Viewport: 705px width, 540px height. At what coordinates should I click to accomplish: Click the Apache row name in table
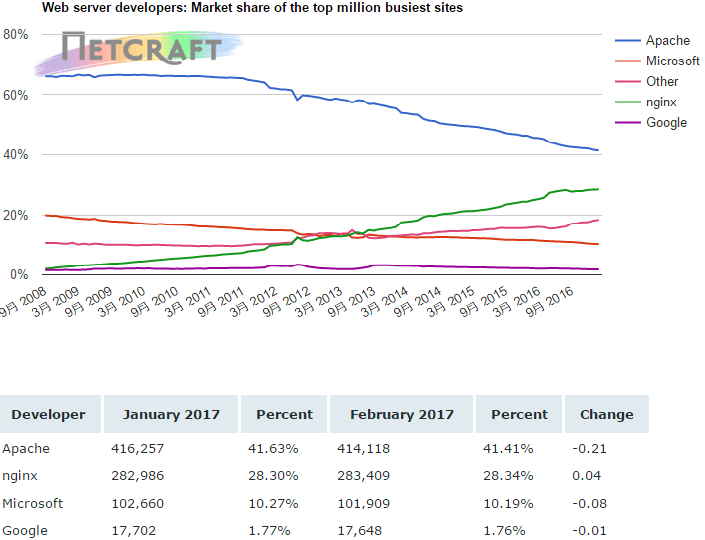[x=26, y=448]
